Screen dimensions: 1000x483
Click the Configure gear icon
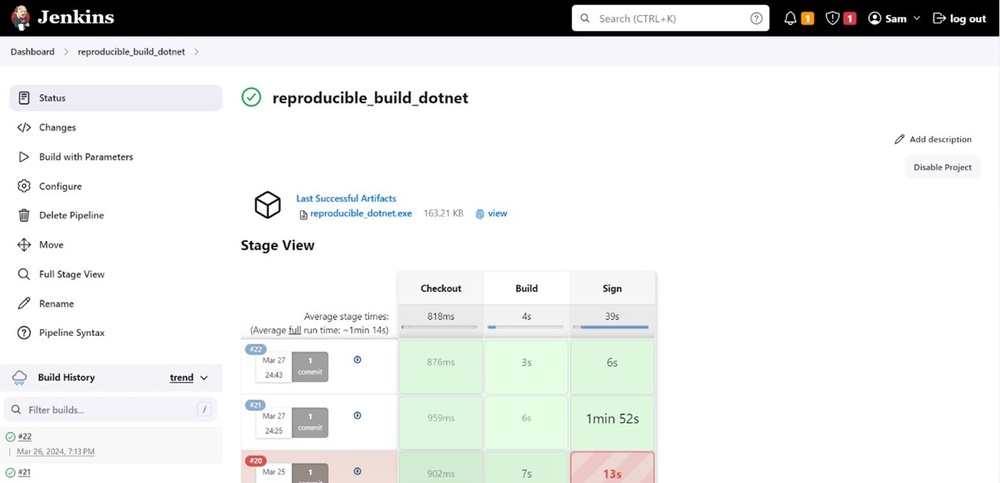(x=24, y=186)
